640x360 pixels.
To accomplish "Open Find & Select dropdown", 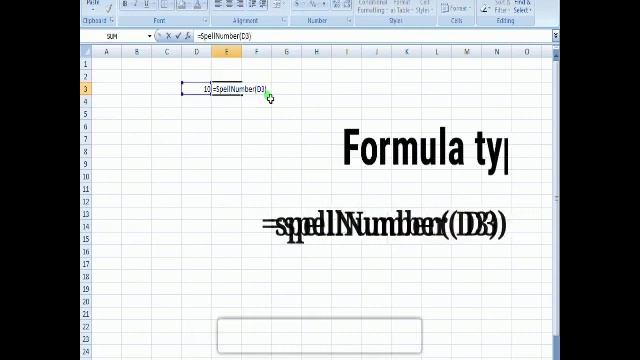I will point(522,7).
